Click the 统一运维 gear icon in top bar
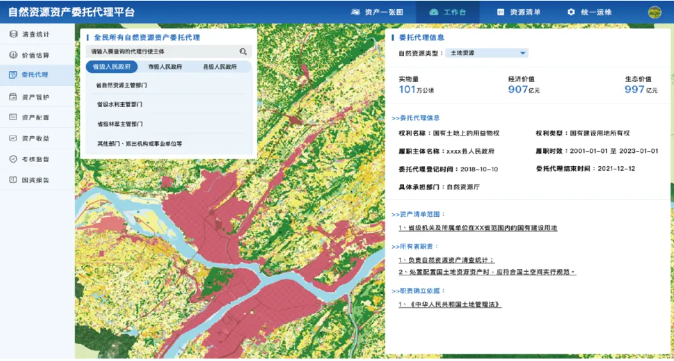Screen dimensions: 674x361 (571, 12)
